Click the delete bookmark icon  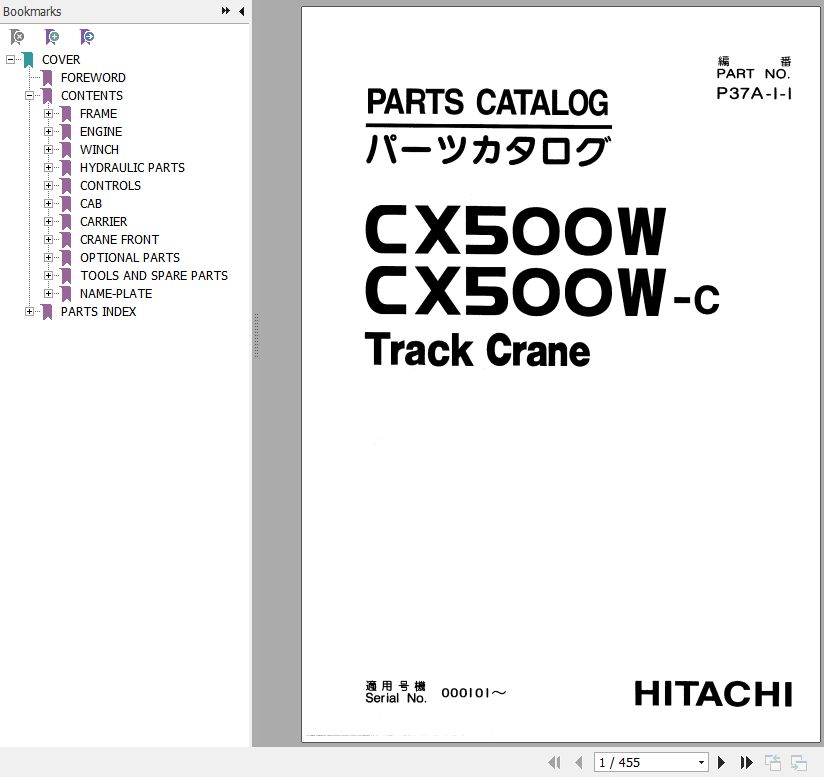click(17, 37)
